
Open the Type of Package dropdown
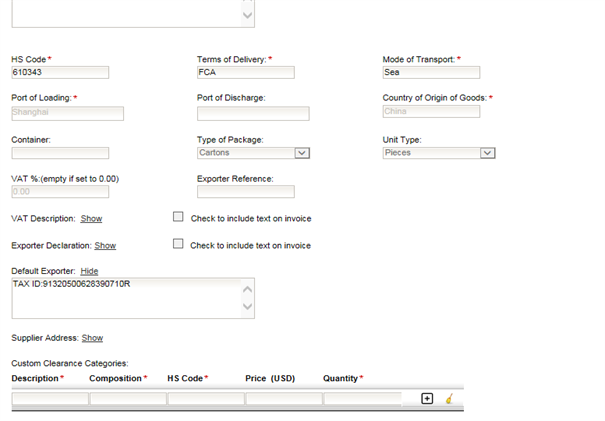pyautogui.click(x=302, y=153)
